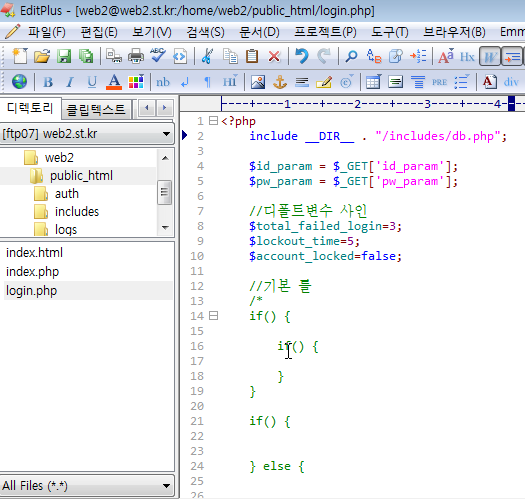Open the 문서(D) menu
Screen dimensions: 525x499
tap(259, 32)
